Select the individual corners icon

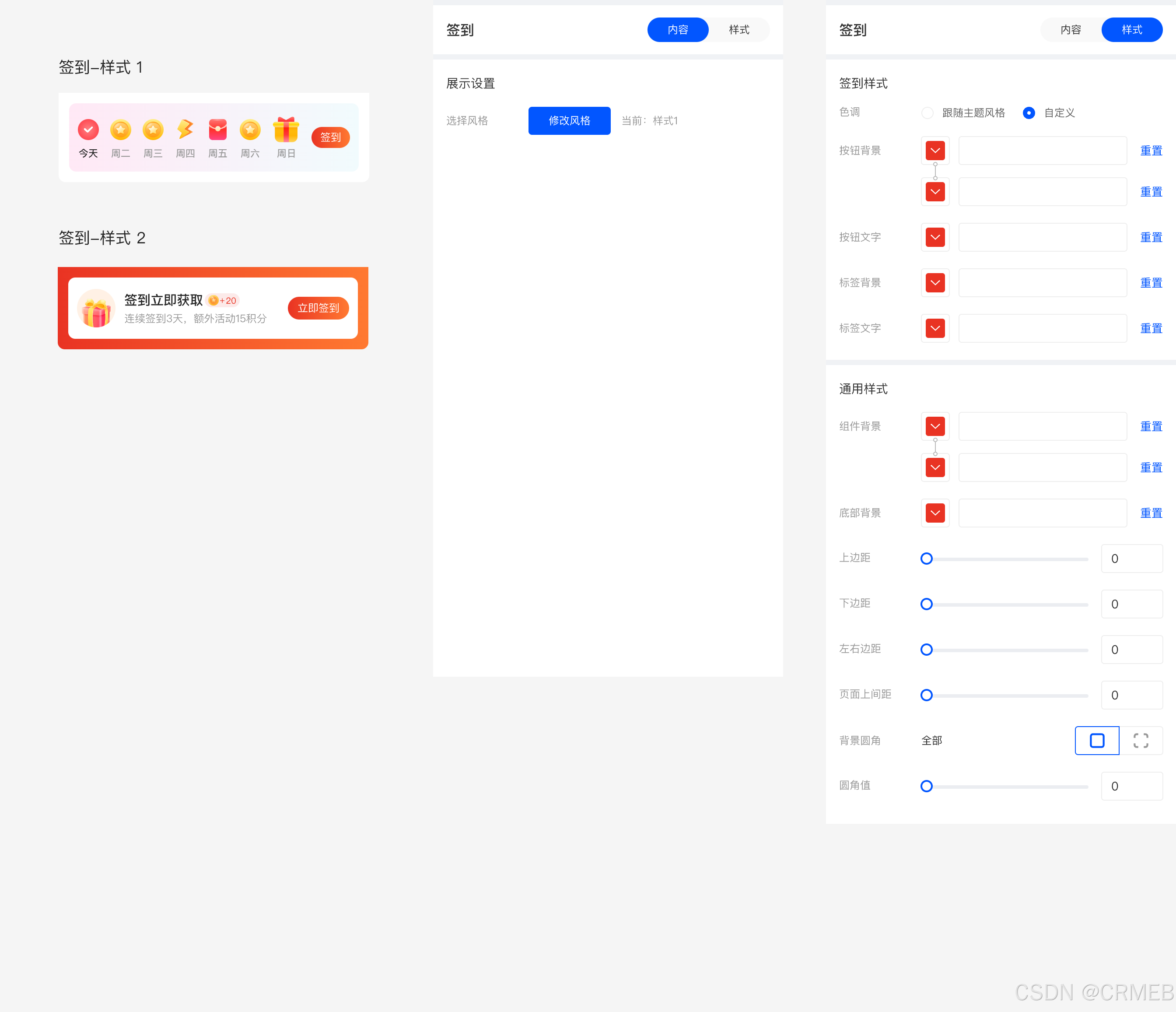(x=1141, y=741)
